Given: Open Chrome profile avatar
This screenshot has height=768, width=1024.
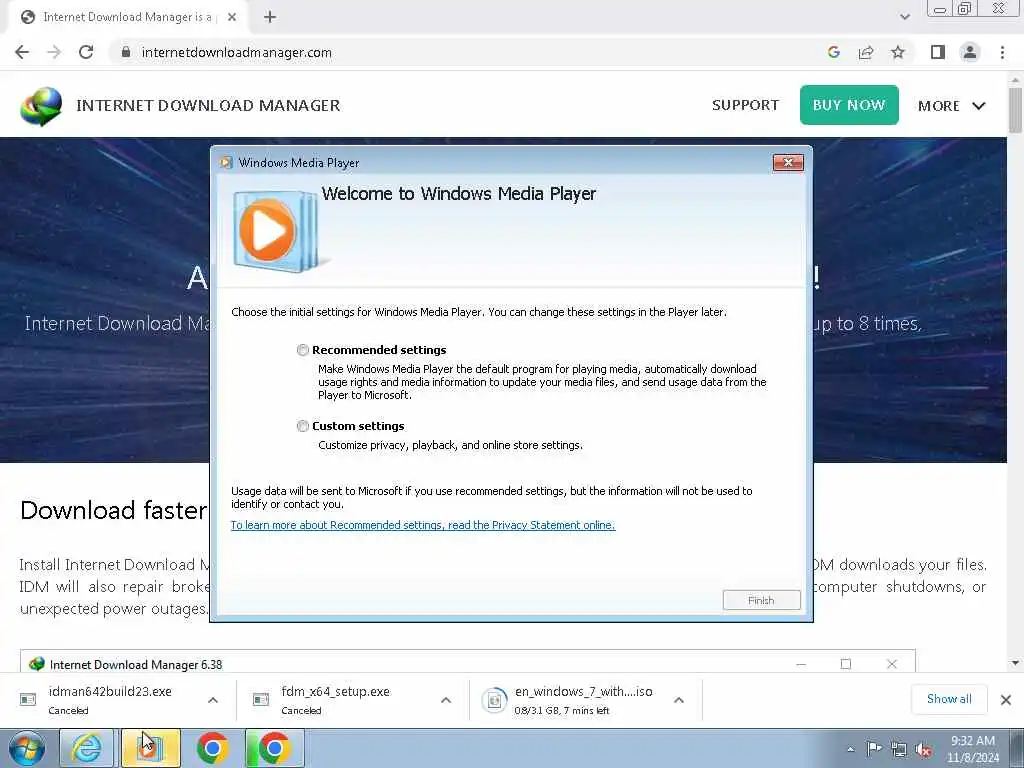Looking at the screenshot, I should click(x=970, y=52).
